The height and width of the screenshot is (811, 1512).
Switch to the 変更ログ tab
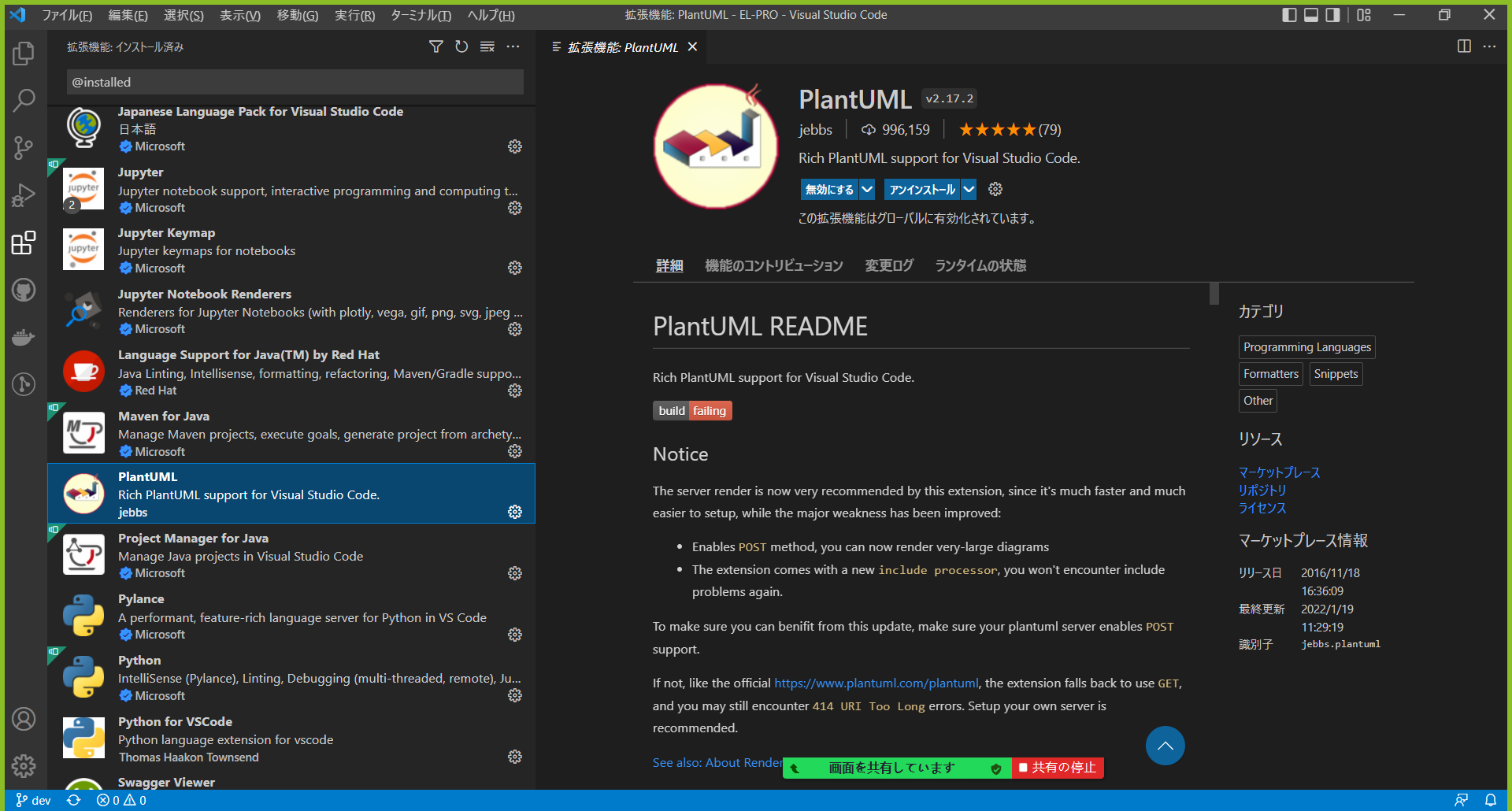(888, 265)
